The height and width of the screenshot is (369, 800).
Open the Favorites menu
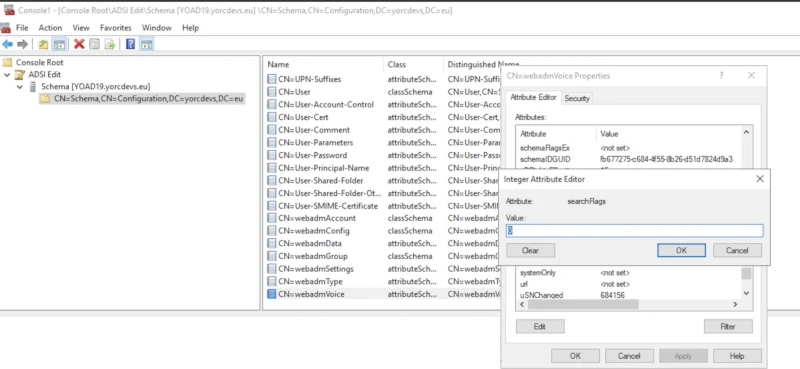coord(115,28)
